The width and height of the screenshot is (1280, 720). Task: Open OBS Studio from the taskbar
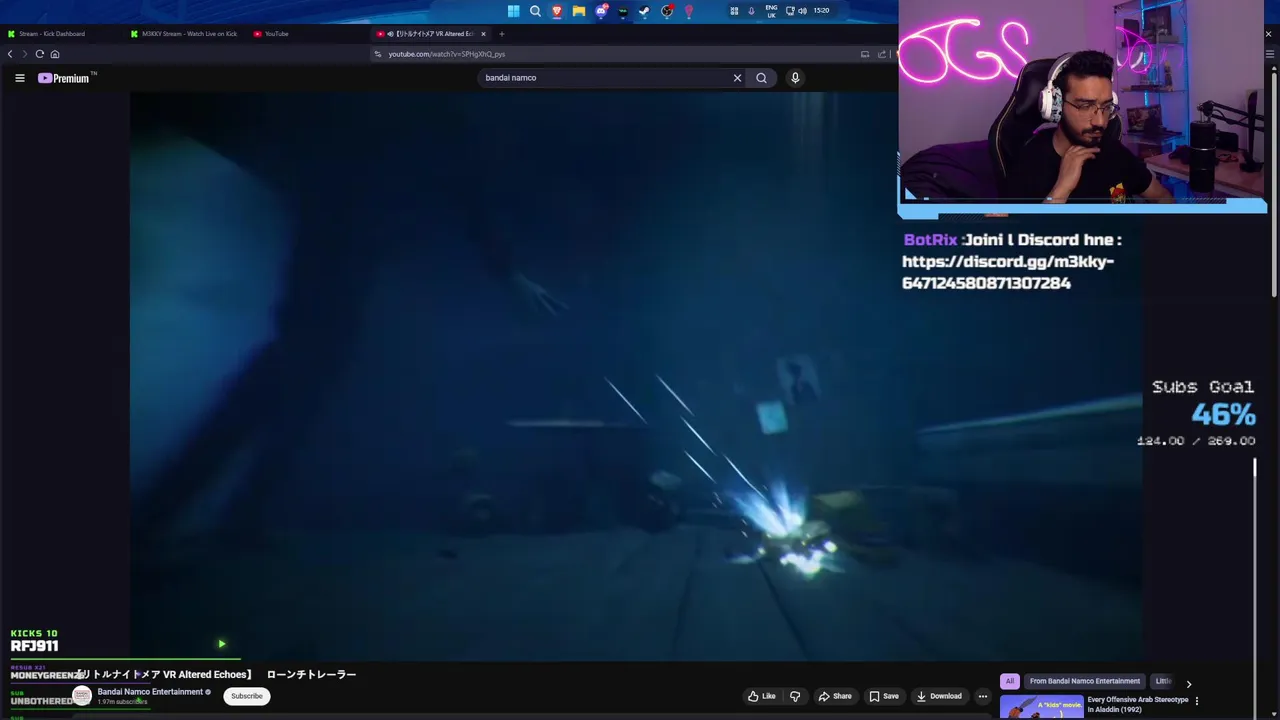click(x=667, y=11)
